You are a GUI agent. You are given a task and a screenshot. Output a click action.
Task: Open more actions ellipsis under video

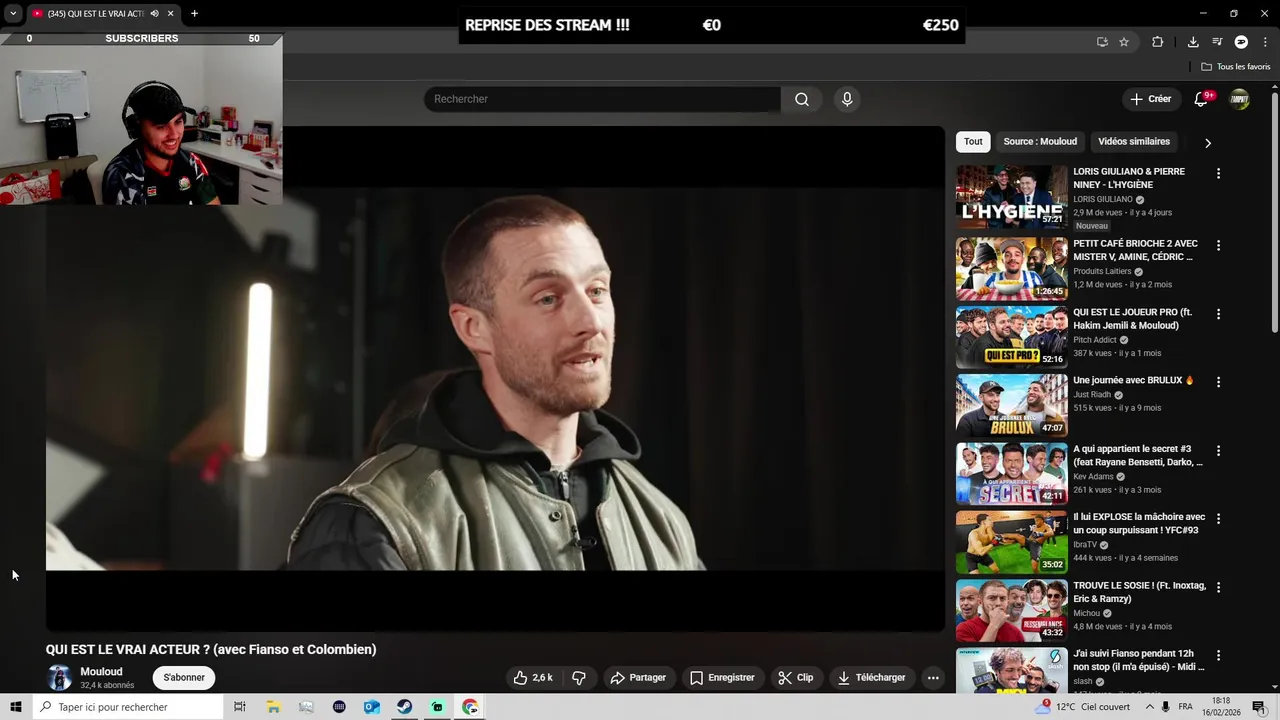pyautogui.click(x=933, y=677)
